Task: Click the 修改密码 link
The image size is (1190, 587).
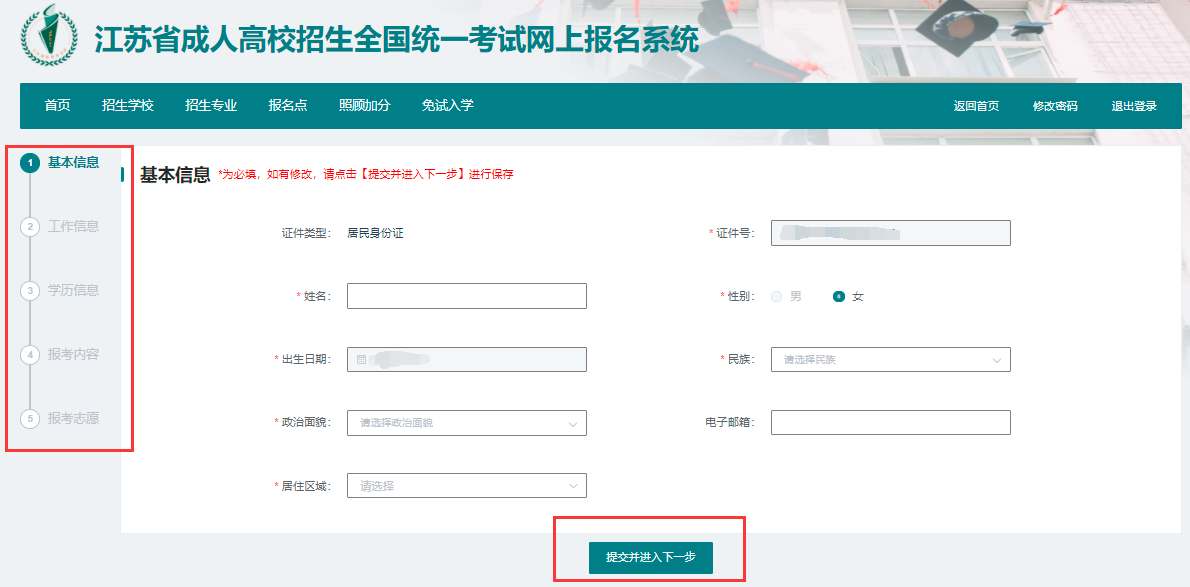Action: (1055, 107)
